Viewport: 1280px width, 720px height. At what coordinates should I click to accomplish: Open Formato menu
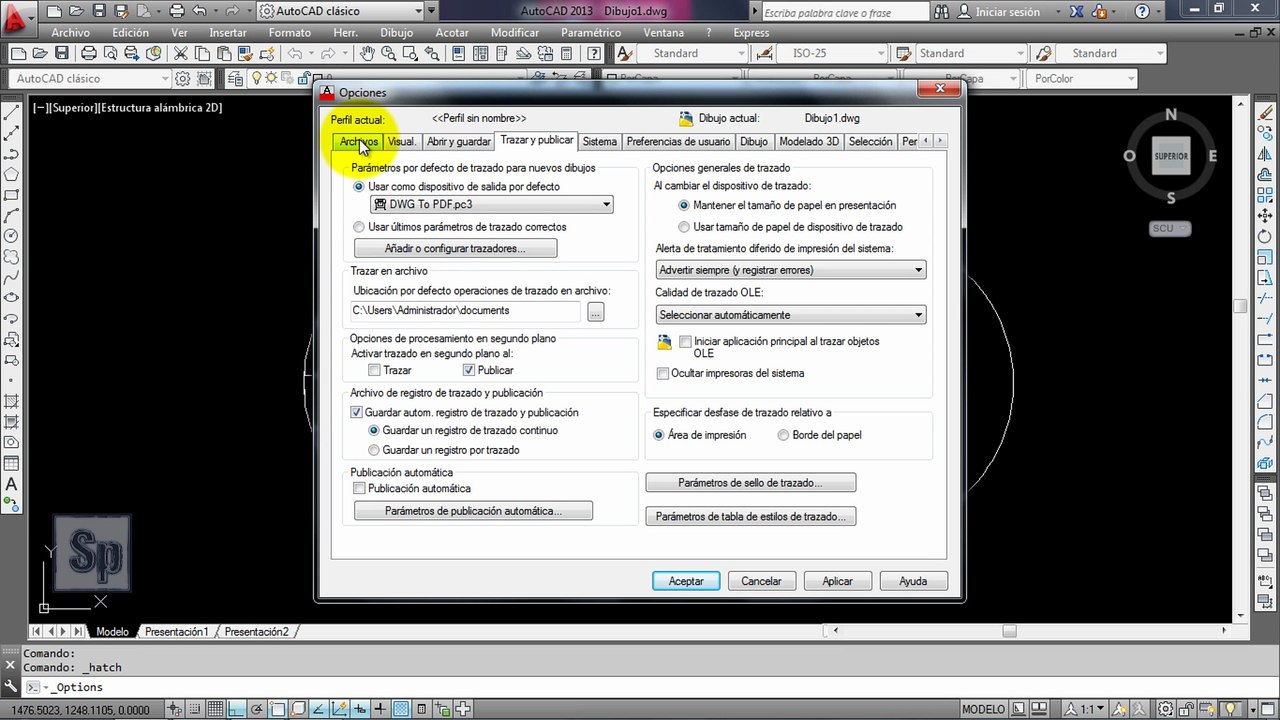[290, 32]
